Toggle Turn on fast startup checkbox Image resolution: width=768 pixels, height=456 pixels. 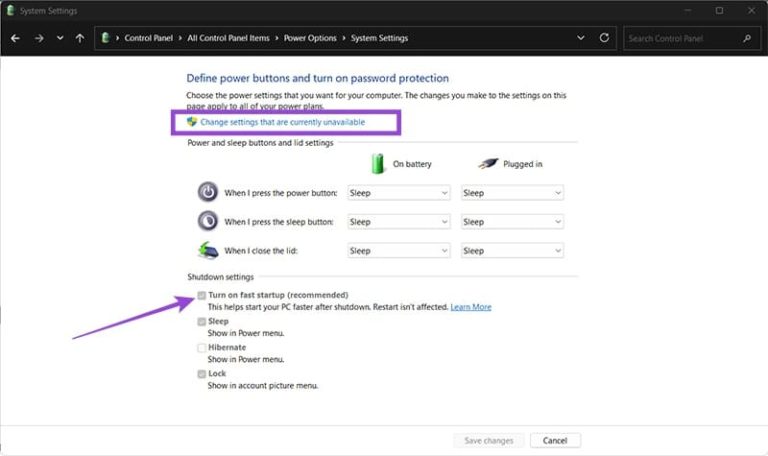(x=202, y=296)
